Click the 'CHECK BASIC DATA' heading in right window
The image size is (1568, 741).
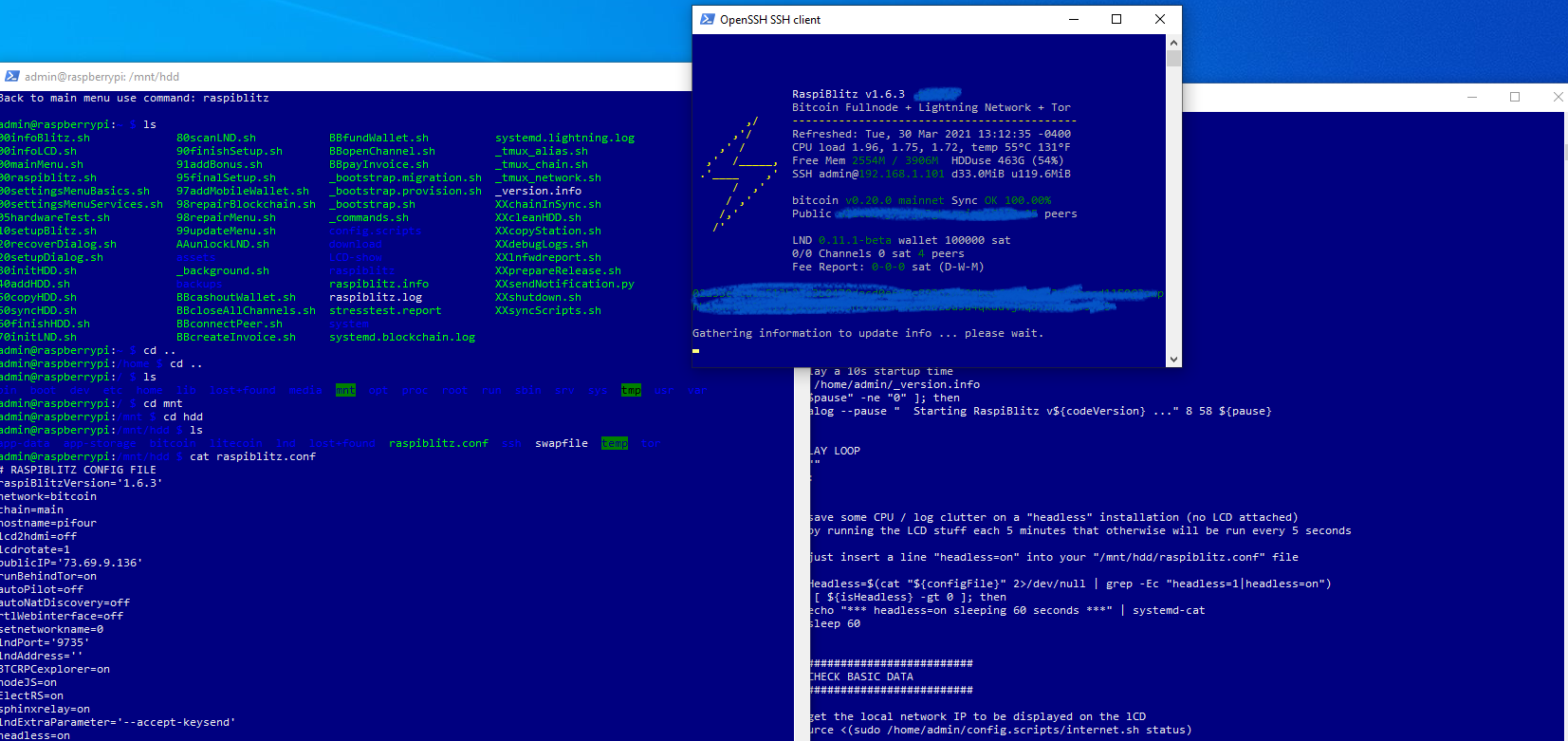coord(861,676)
